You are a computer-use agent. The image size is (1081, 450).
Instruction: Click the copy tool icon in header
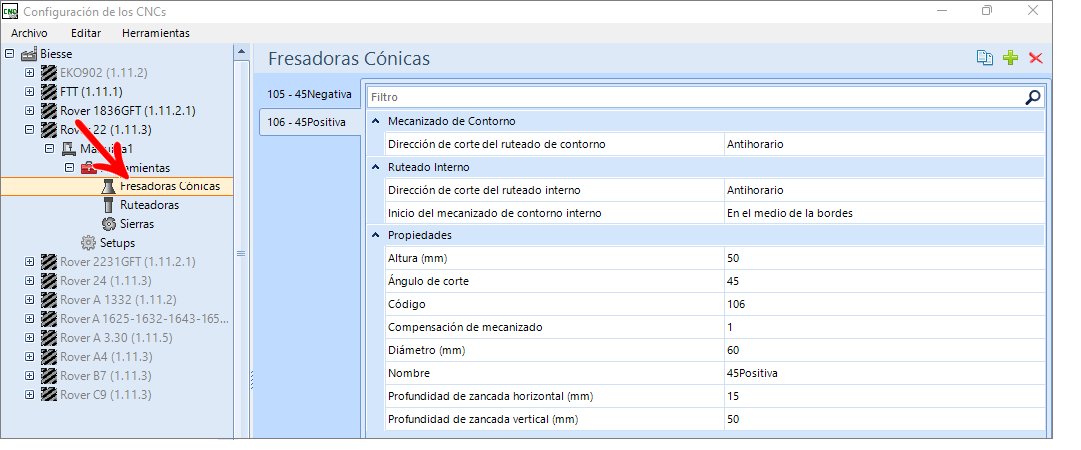pos(985,58)
